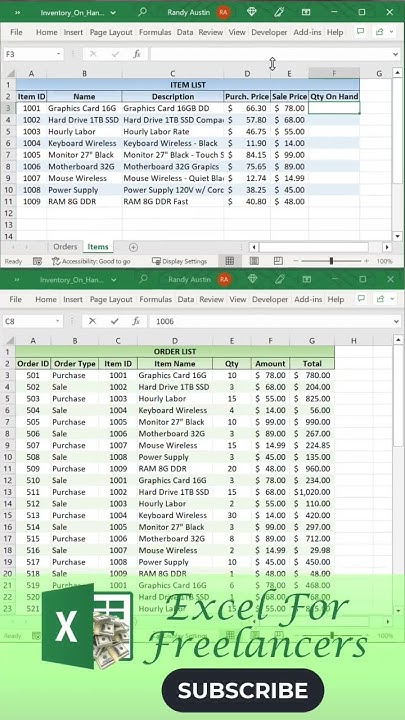Click 100% zoom level in top status bar
The image size is (405, 720).
[x=384, y=261]
